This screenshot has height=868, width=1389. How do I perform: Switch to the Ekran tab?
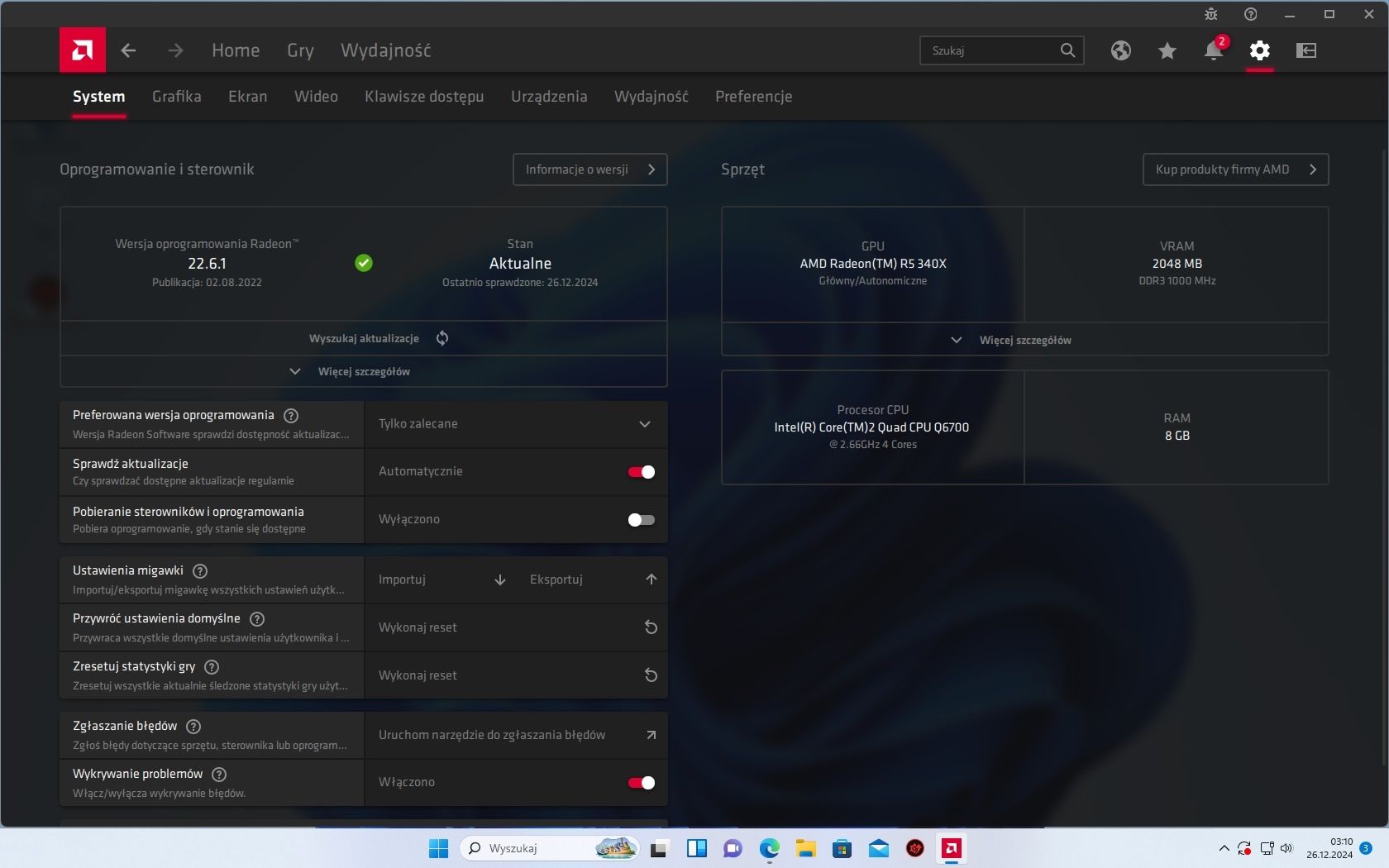[247, 97]
